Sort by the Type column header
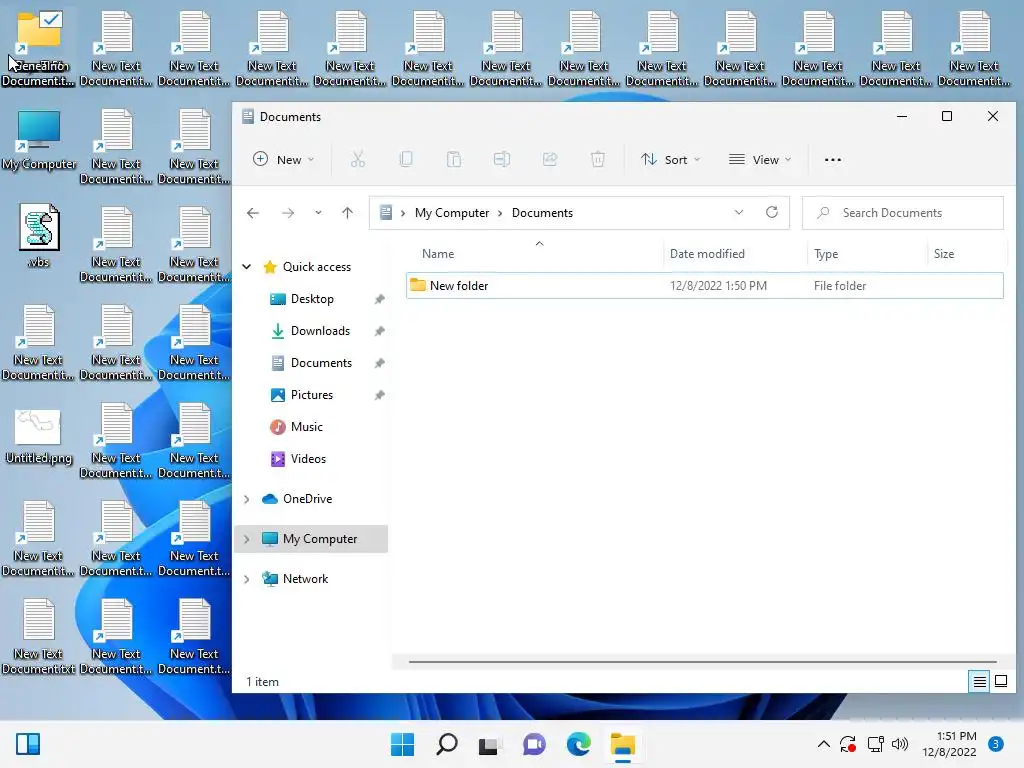 (825, 253)
